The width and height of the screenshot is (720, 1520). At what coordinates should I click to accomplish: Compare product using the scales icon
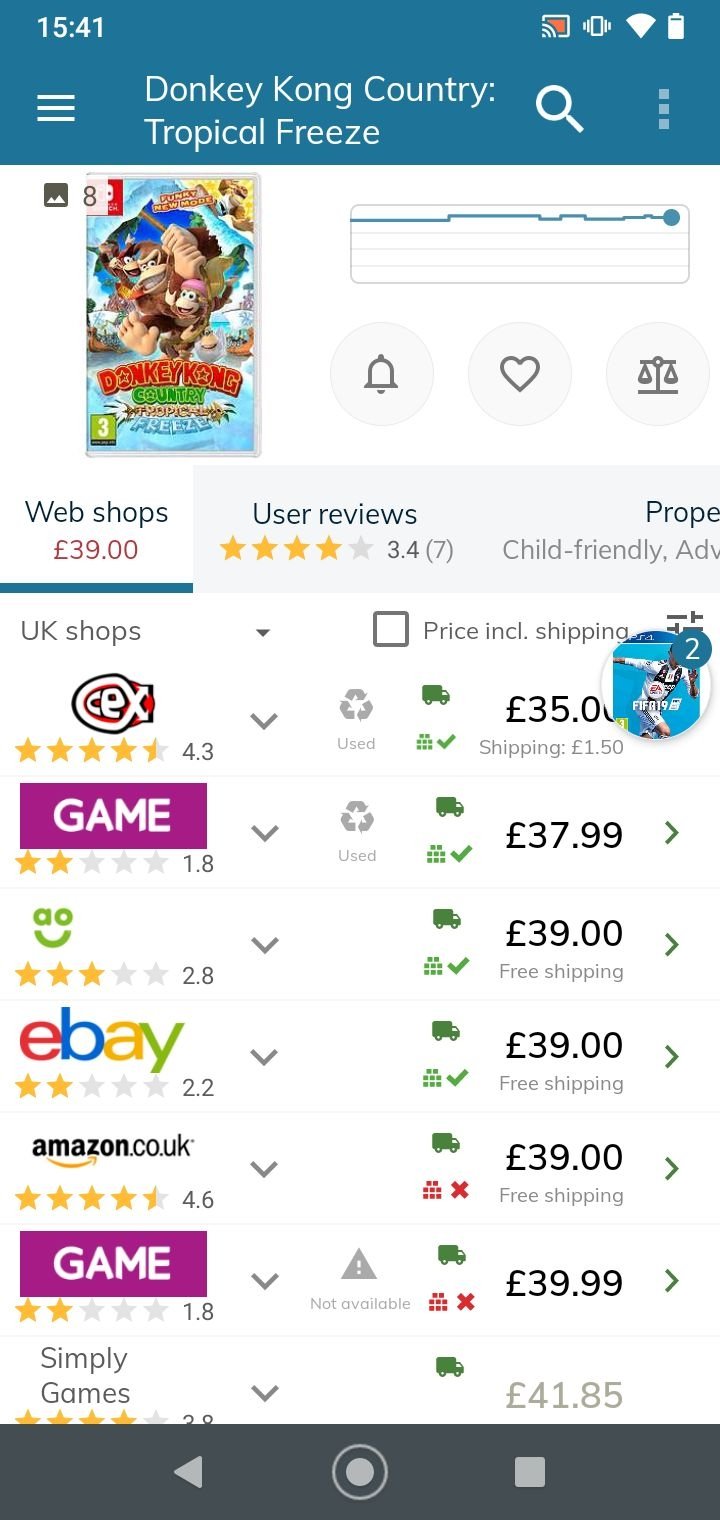coord(657,374)
